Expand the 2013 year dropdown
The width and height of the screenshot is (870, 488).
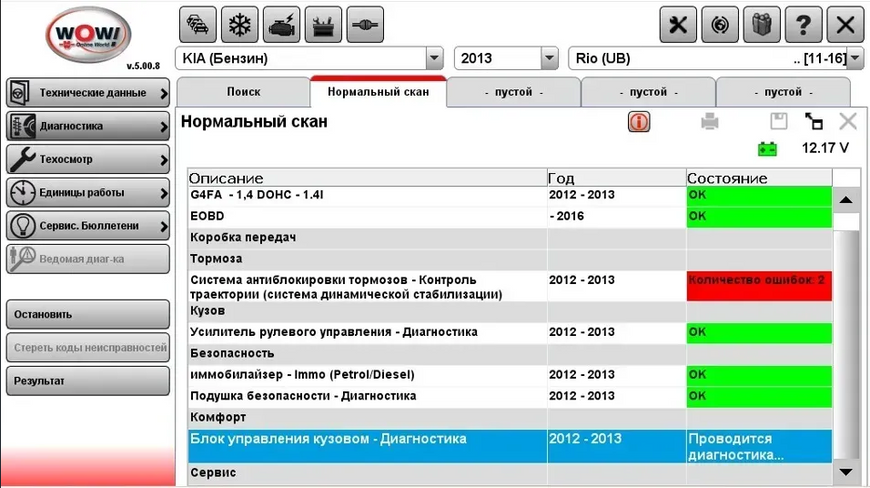[x=549, y=58]
